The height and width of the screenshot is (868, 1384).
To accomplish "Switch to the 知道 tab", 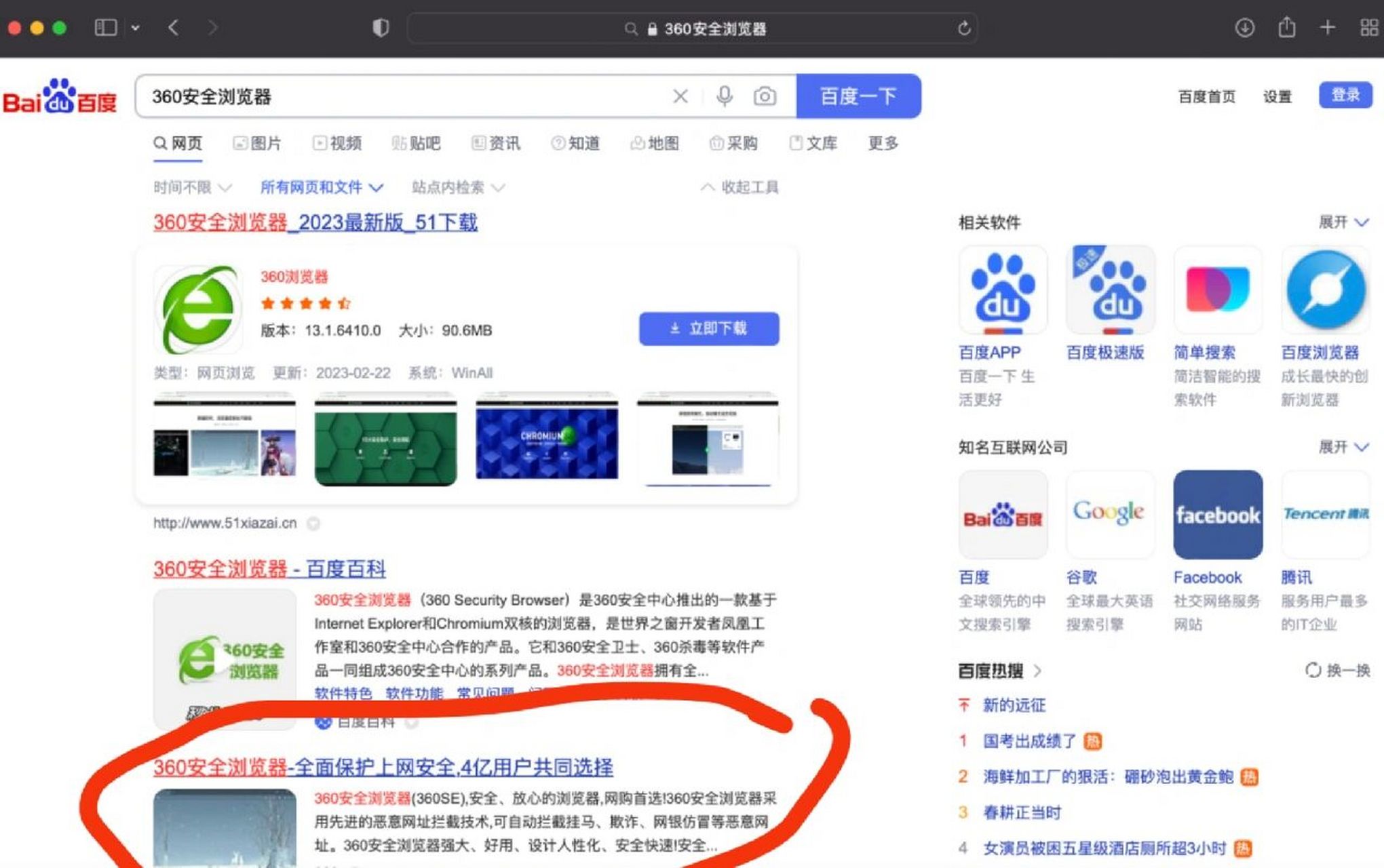I will [575, 143].
